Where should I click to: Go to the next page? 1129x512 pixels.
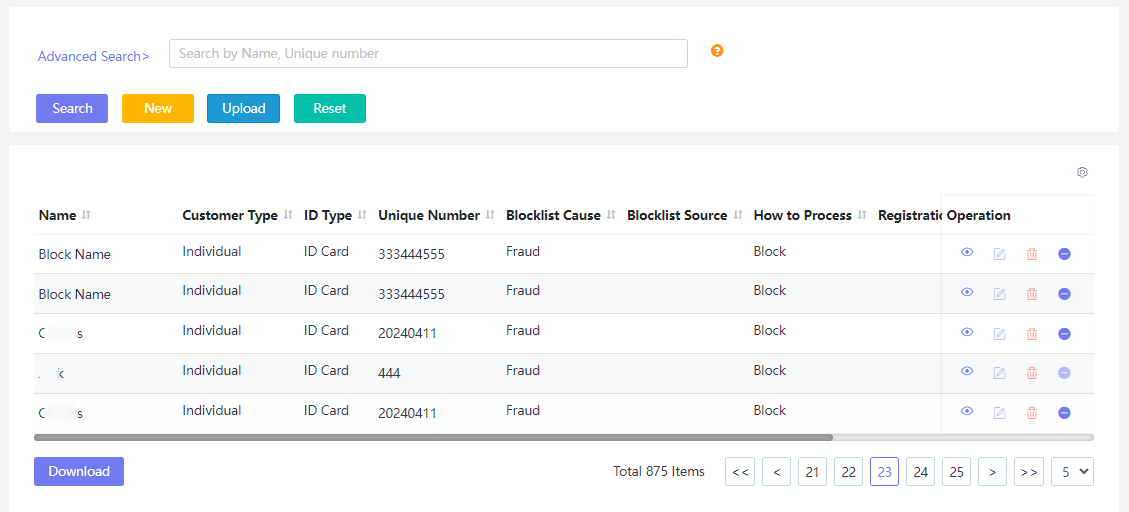[x=992, y=472]
